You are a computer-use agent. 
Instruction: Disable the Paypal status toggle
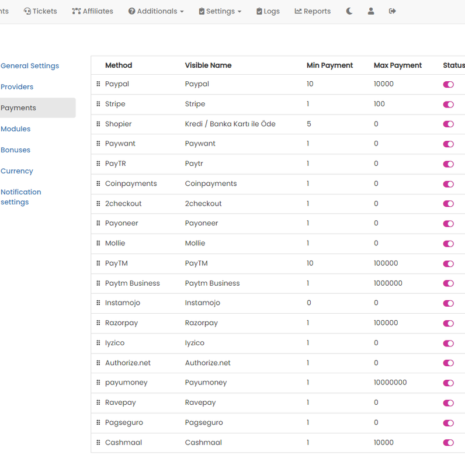[448, 84]
